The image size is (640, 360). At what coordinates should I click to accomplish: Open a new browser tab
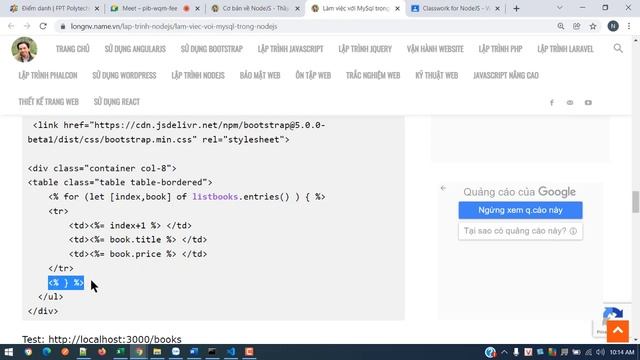pos(516,8)
